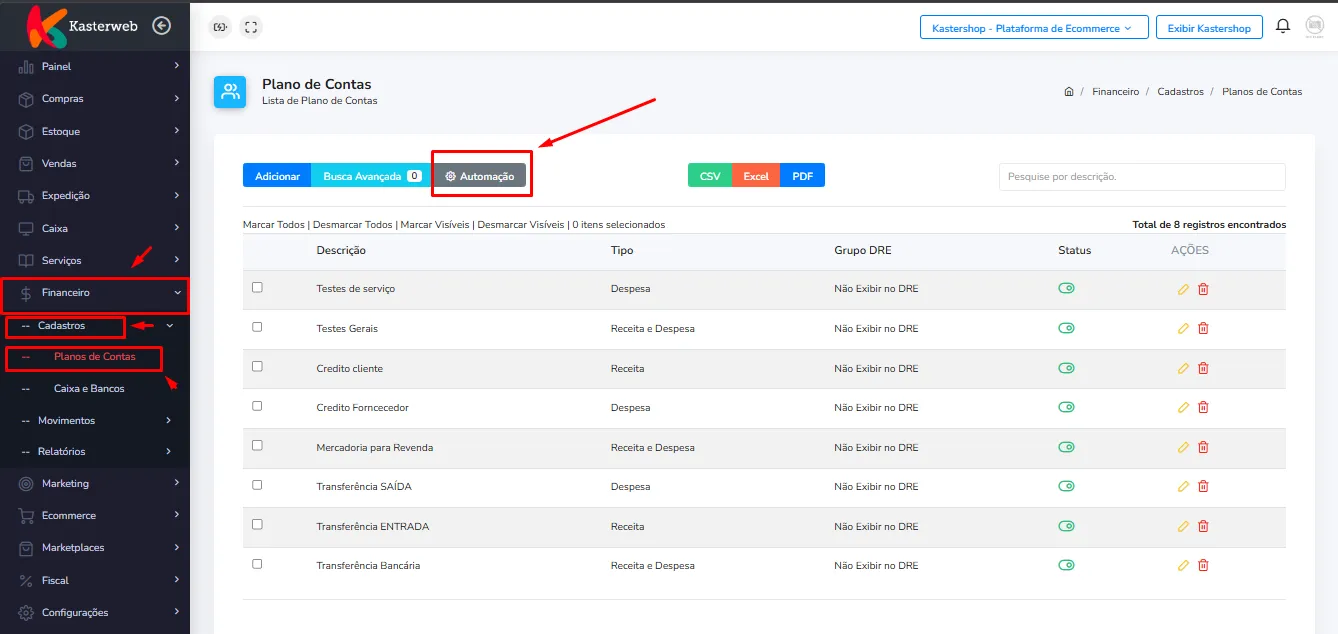
Task: Click the Adicionar button
Action: click(x=277, y=176)
